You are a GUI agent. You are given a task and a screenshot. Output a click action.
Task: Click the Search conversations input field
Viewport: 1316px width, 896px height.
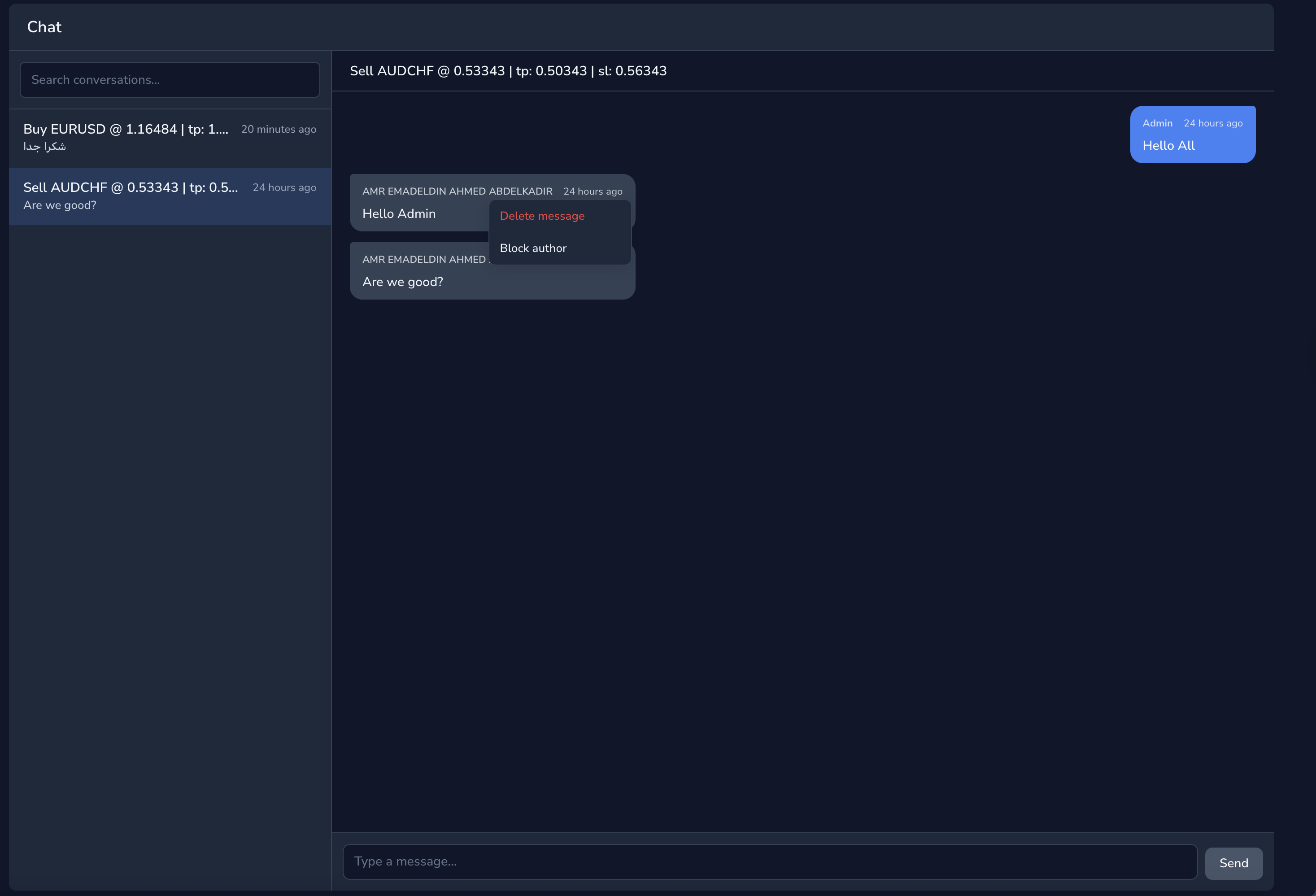coord(170,80)
